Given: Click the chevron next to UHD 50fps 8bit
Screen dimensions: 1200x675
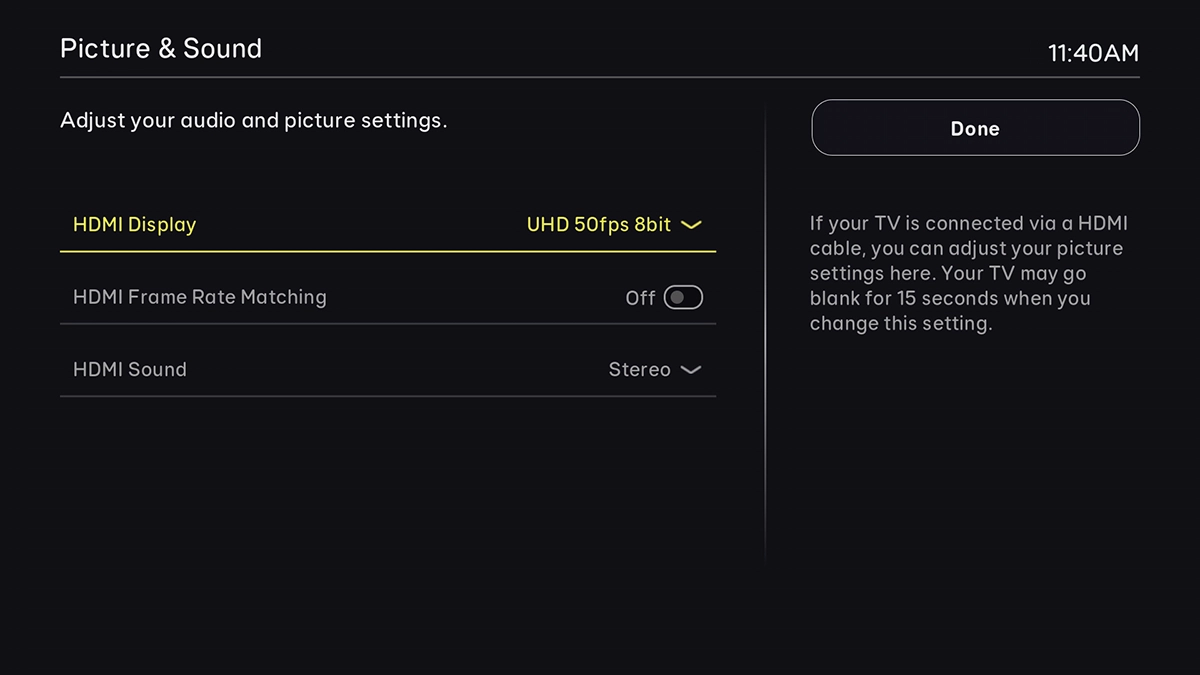Looking at the screenshot, I should point(691,225).
